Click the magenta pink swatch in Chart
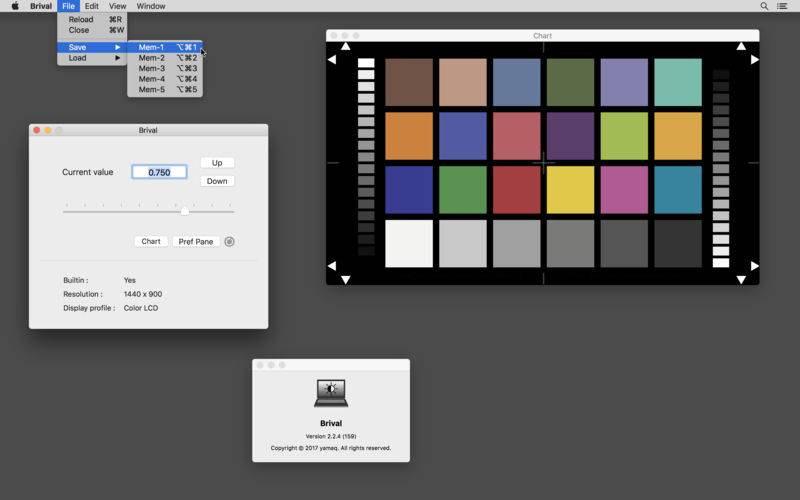 click(x=624, y=190)
